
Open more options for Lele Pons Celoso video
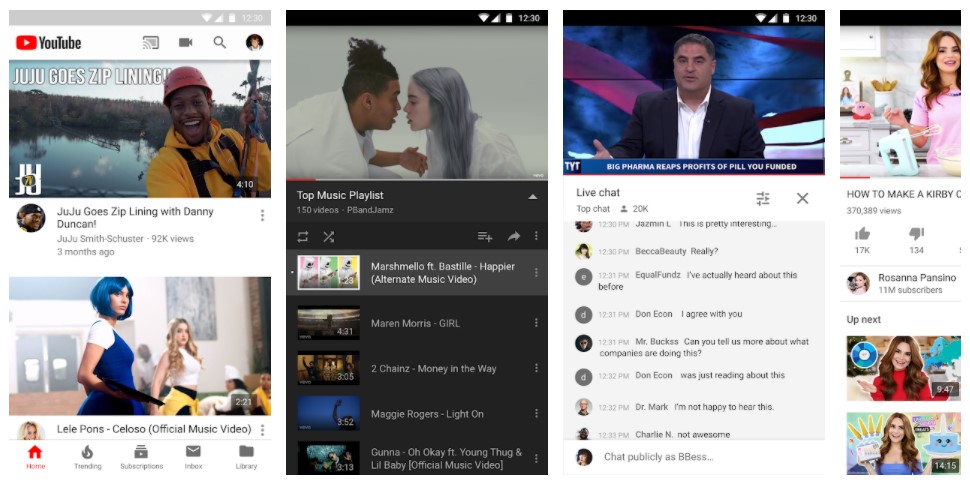(x=262, y=430)
